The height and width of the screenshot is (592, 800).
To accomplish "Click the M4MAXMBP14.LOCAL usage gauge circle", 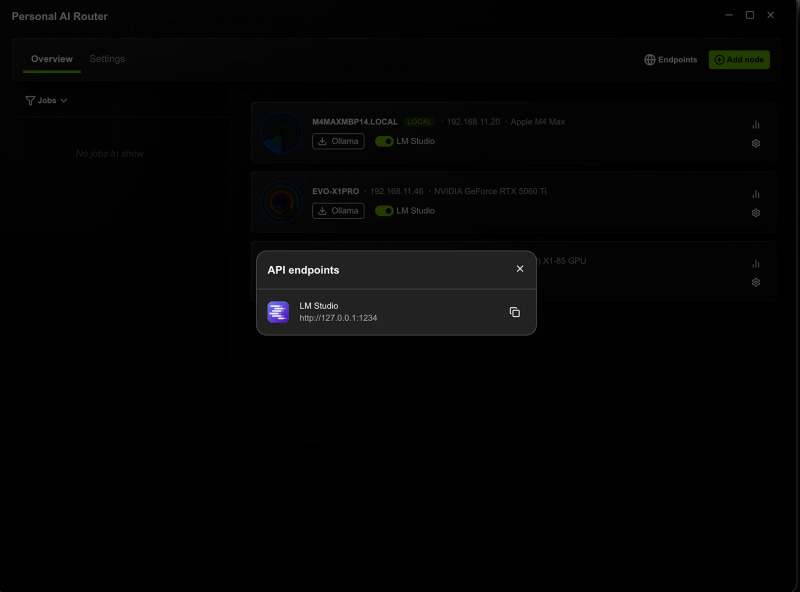I will coord(281,133).
